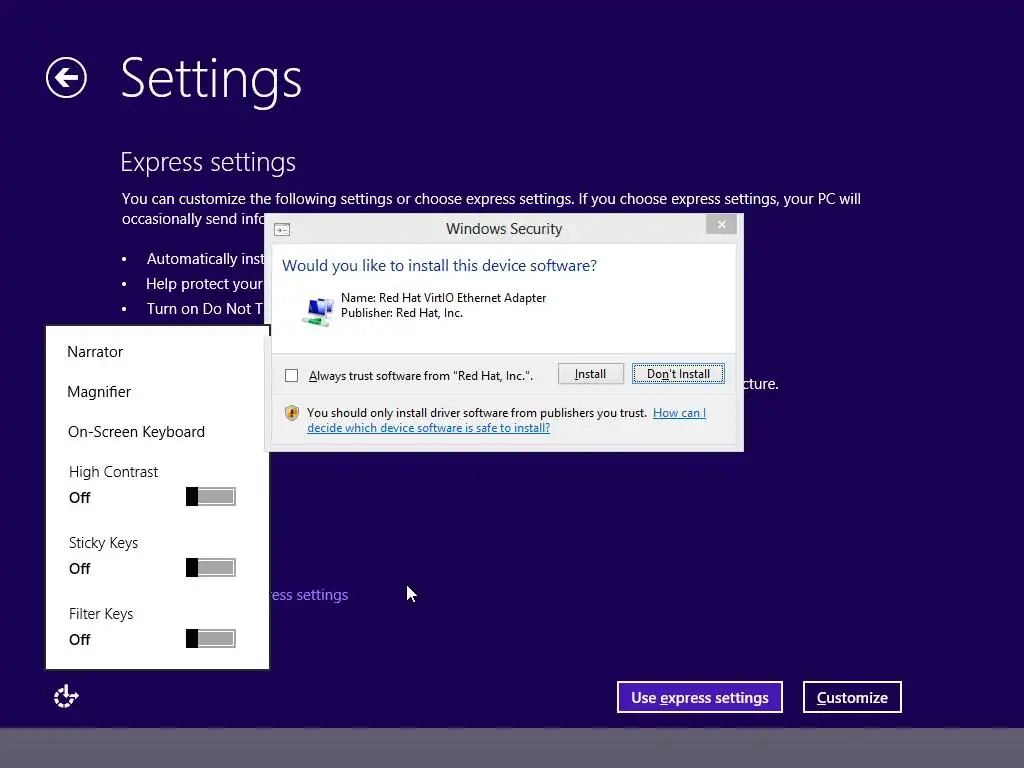Click the 'Publisher: Red Hat, Inc.' text
1024x768 pixels.
coord(402,313)
